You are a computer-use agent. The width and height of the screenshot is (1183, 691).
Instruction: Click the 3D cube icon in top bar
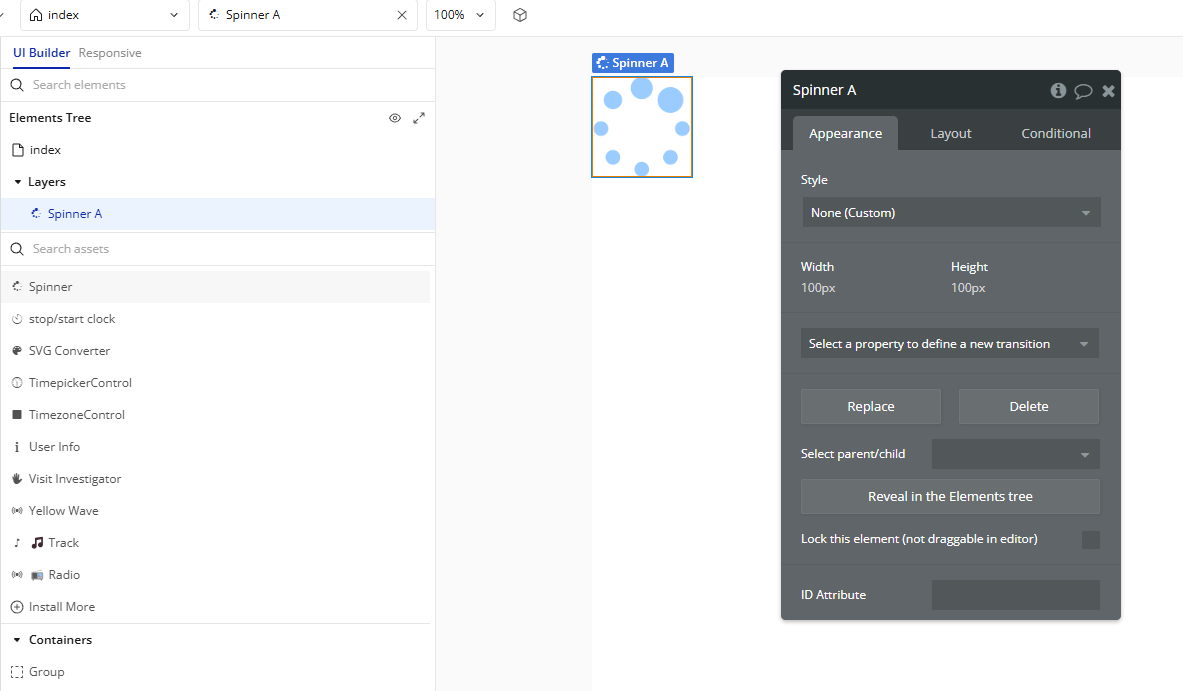pos(520,15)
